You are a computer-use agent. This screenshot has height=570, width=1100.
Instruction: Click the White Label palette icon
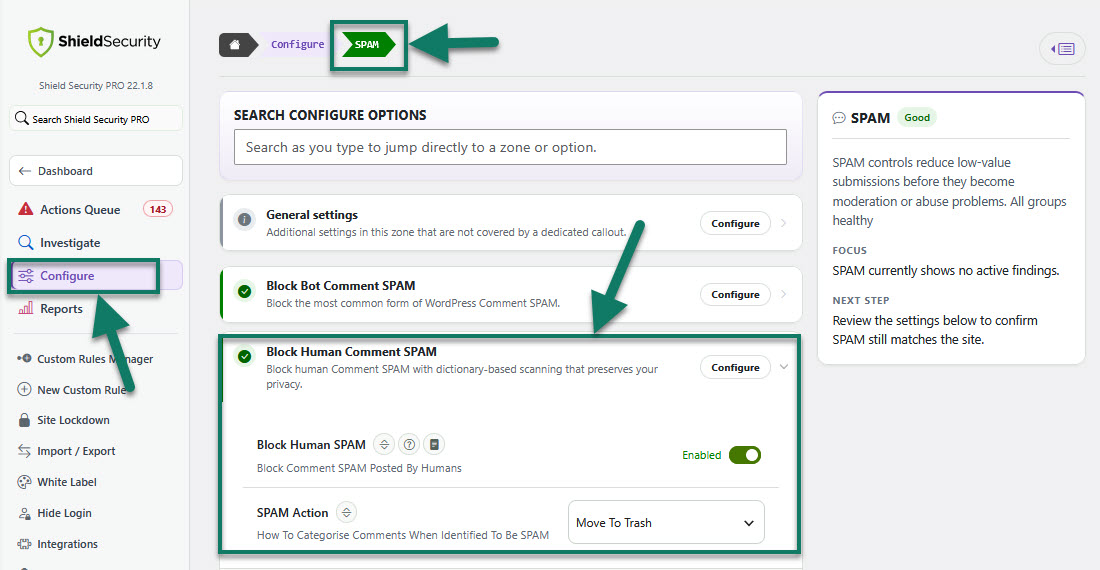pos(25,482)
